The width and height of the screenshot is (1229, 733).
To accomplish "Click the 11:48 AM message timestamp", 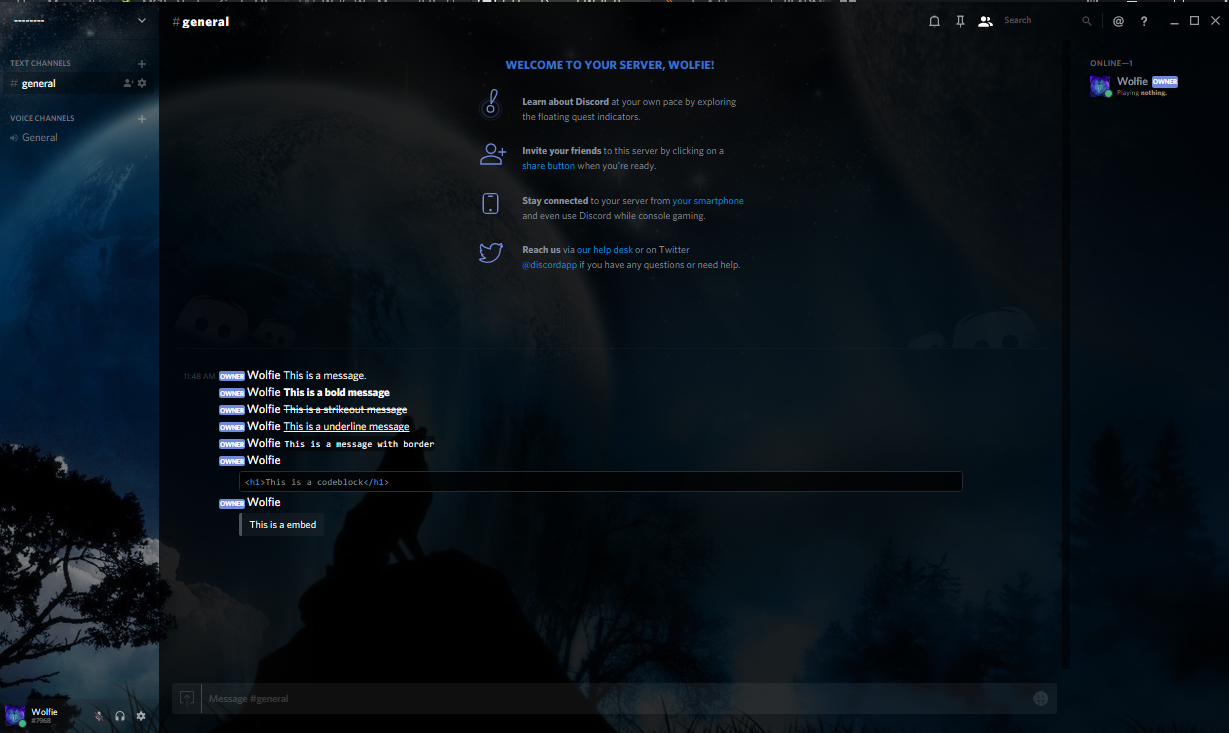I will [x=199, y=377].
